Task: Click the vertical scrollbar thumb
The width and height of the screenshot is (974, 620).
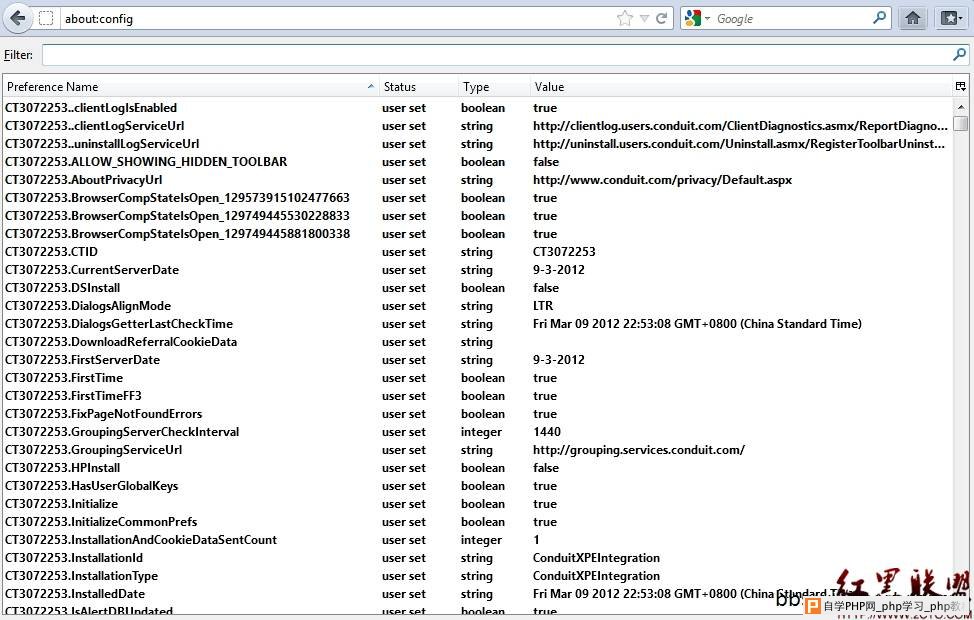Action: [x=960, y=123]
